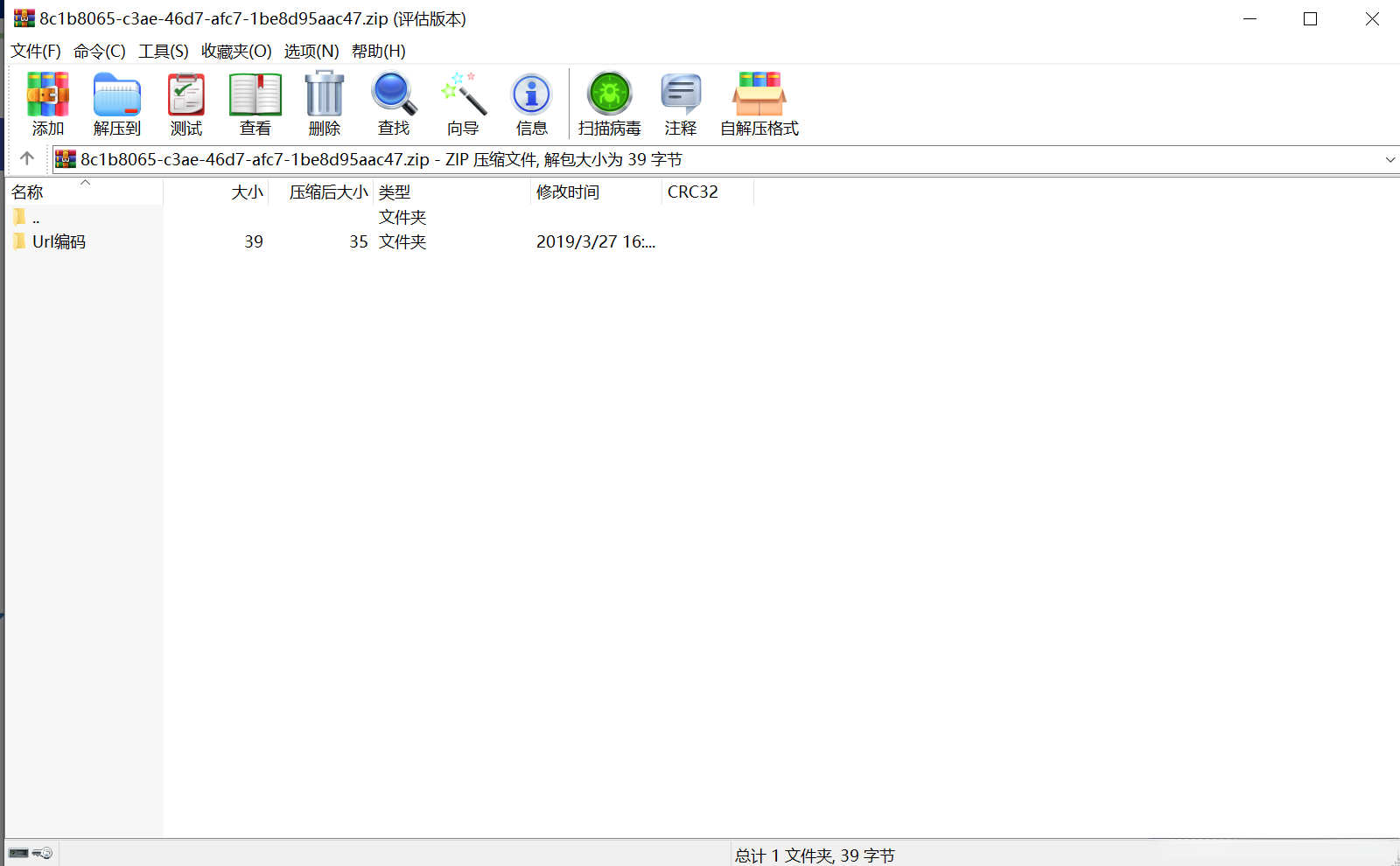Click the SFX (自解压格式) icon

point(759,103)
